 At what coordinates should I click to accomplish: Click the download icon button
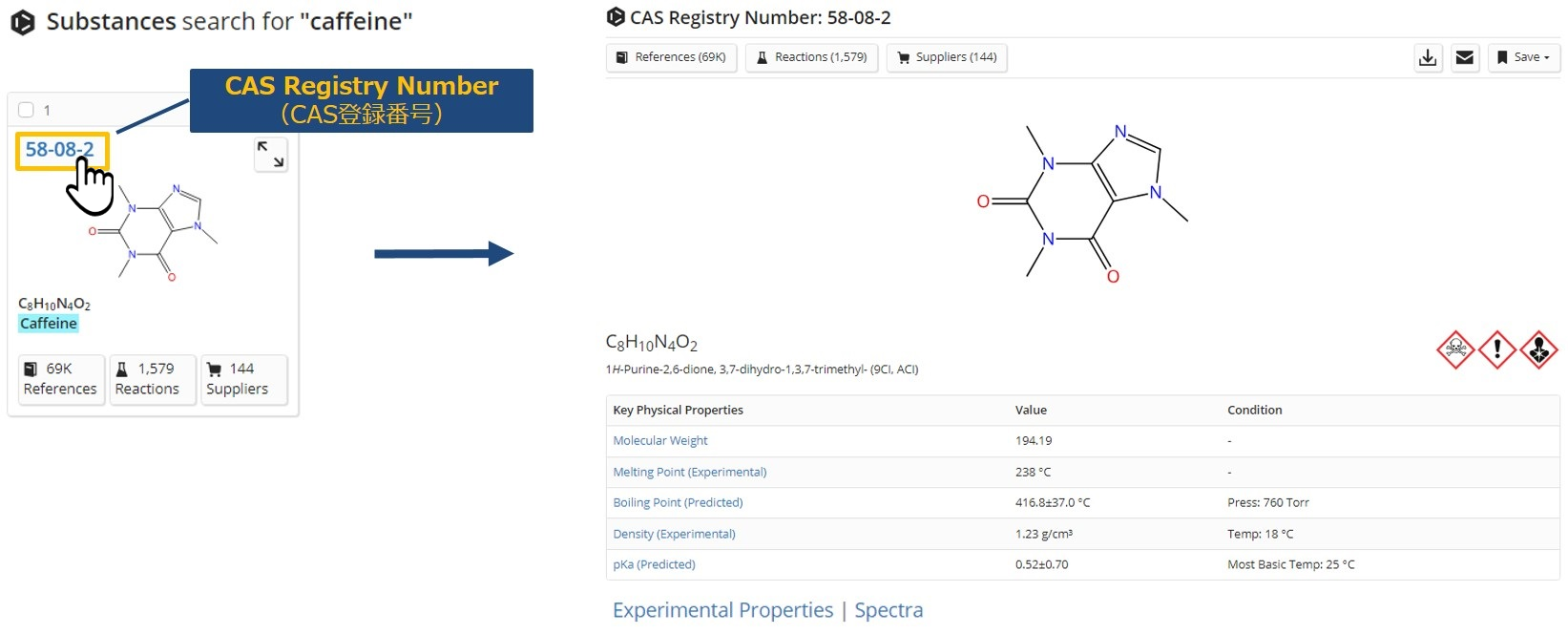point(1428,58)
